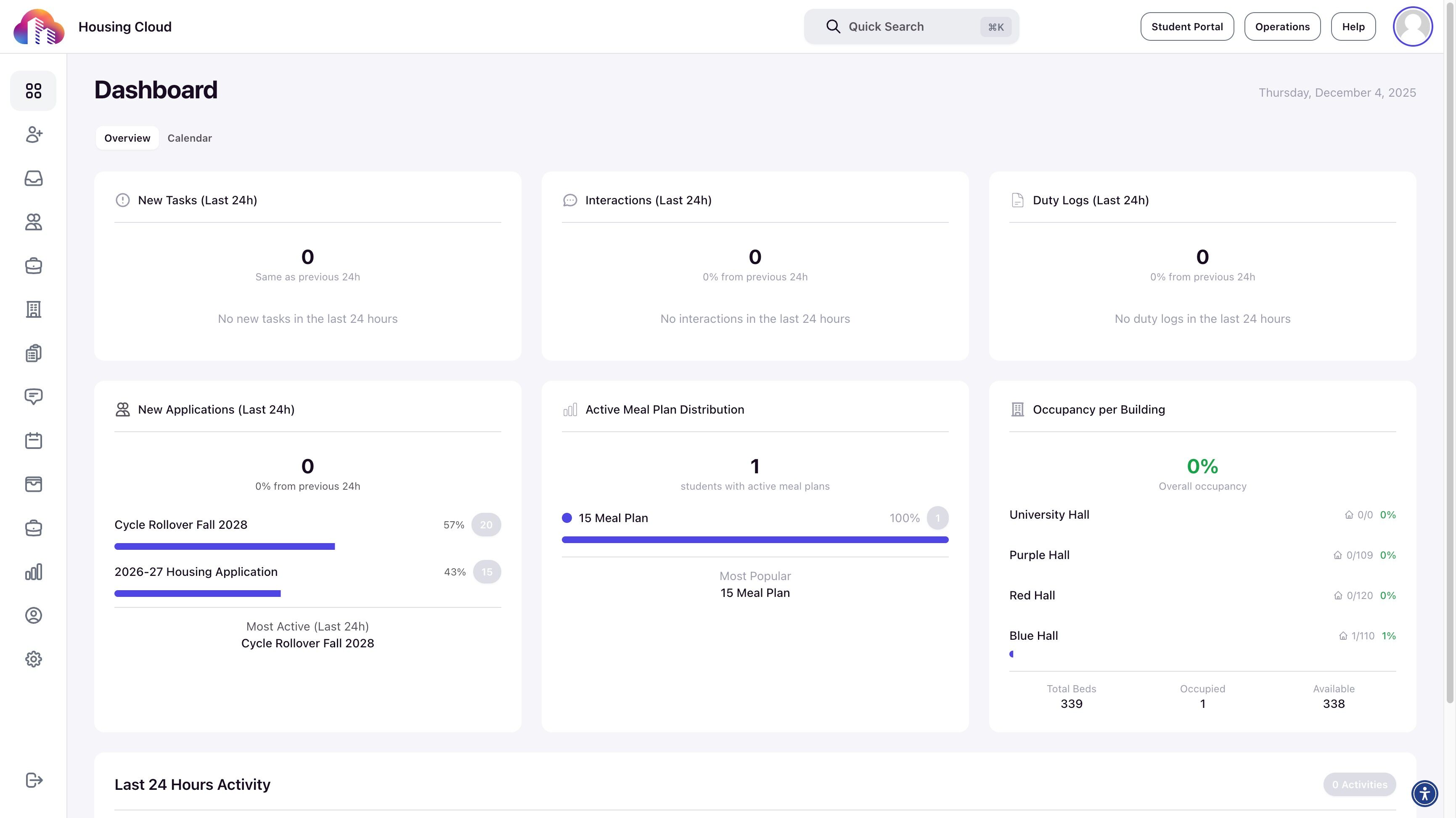
Task: Click the clipboard documents sidebar icon
Action: coord(33,353)
